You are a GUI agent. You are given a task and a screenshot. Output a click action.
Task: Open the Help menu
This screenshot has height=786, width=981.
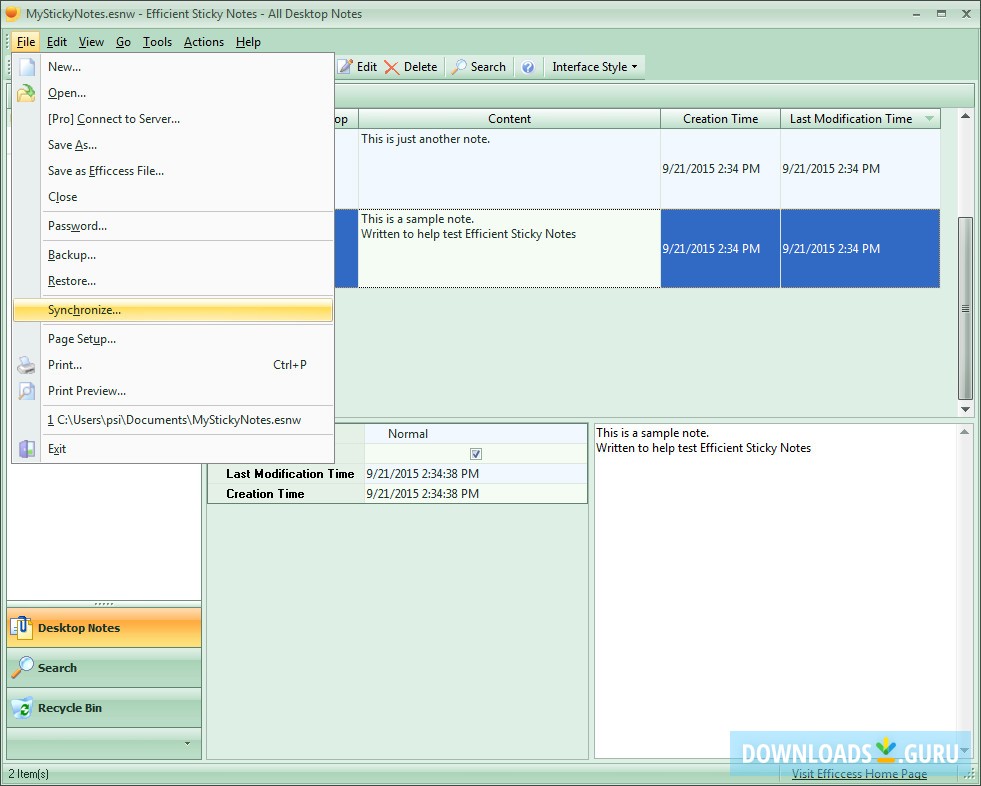tap(248, 42)
